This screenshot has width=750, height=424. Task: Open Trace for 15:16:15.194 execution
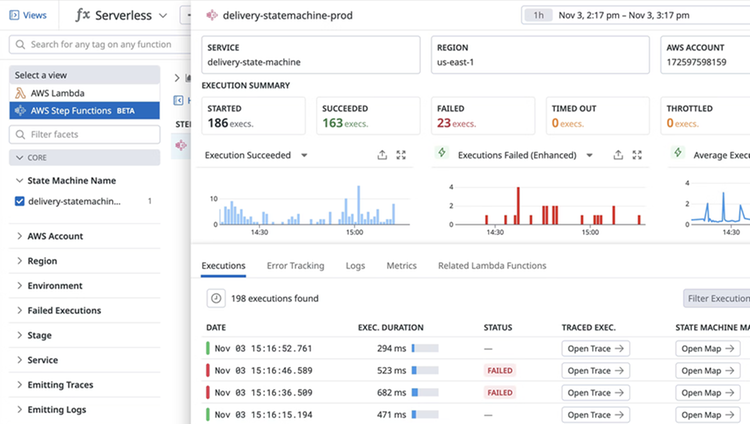(596, 414)
